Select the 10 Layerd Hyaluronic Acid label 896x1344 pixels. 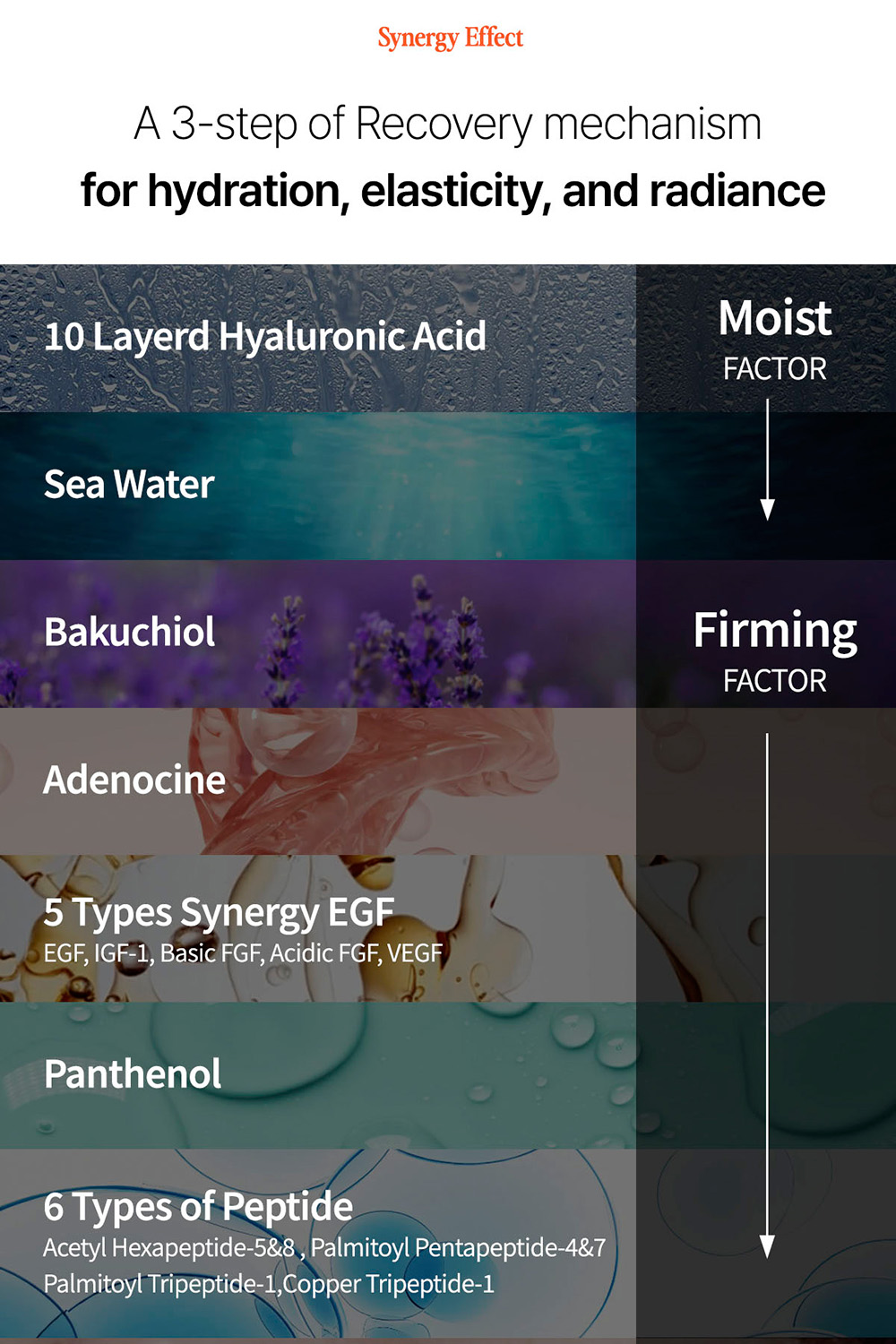pos(265,337)
